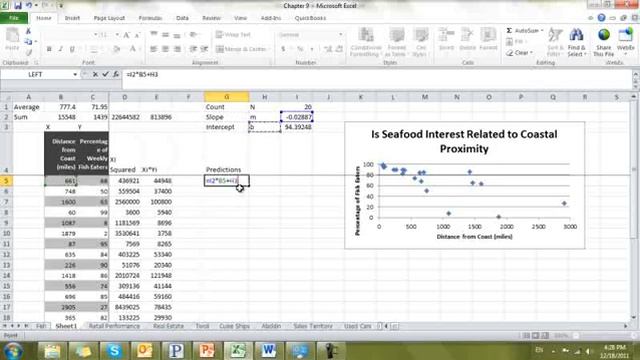Open the Real Estate sheet tab
The height and width of the screenshot is (360, 640).
click(x=168, y=326)
